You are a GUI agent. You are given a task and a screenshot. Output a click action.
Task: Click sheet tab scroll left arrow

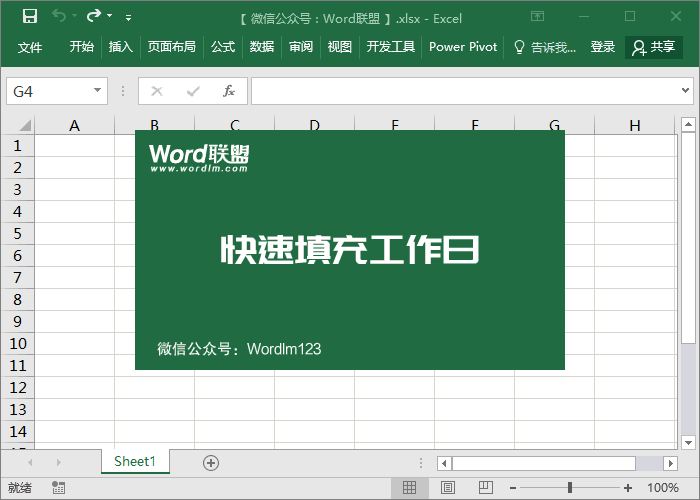(x=30, y=462)
